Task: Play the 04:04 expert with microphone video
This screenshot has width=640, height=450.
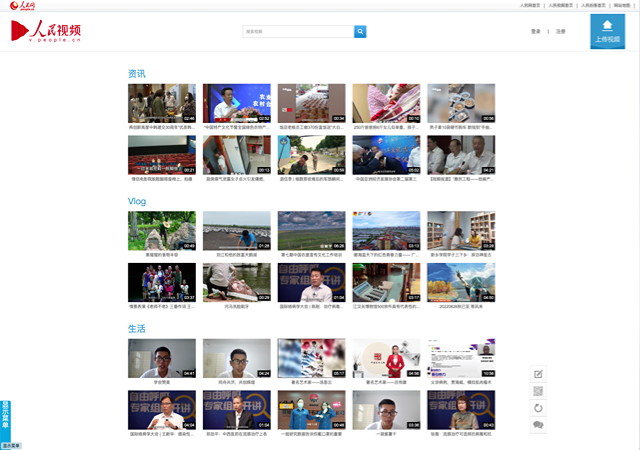Action: (162, 410)
